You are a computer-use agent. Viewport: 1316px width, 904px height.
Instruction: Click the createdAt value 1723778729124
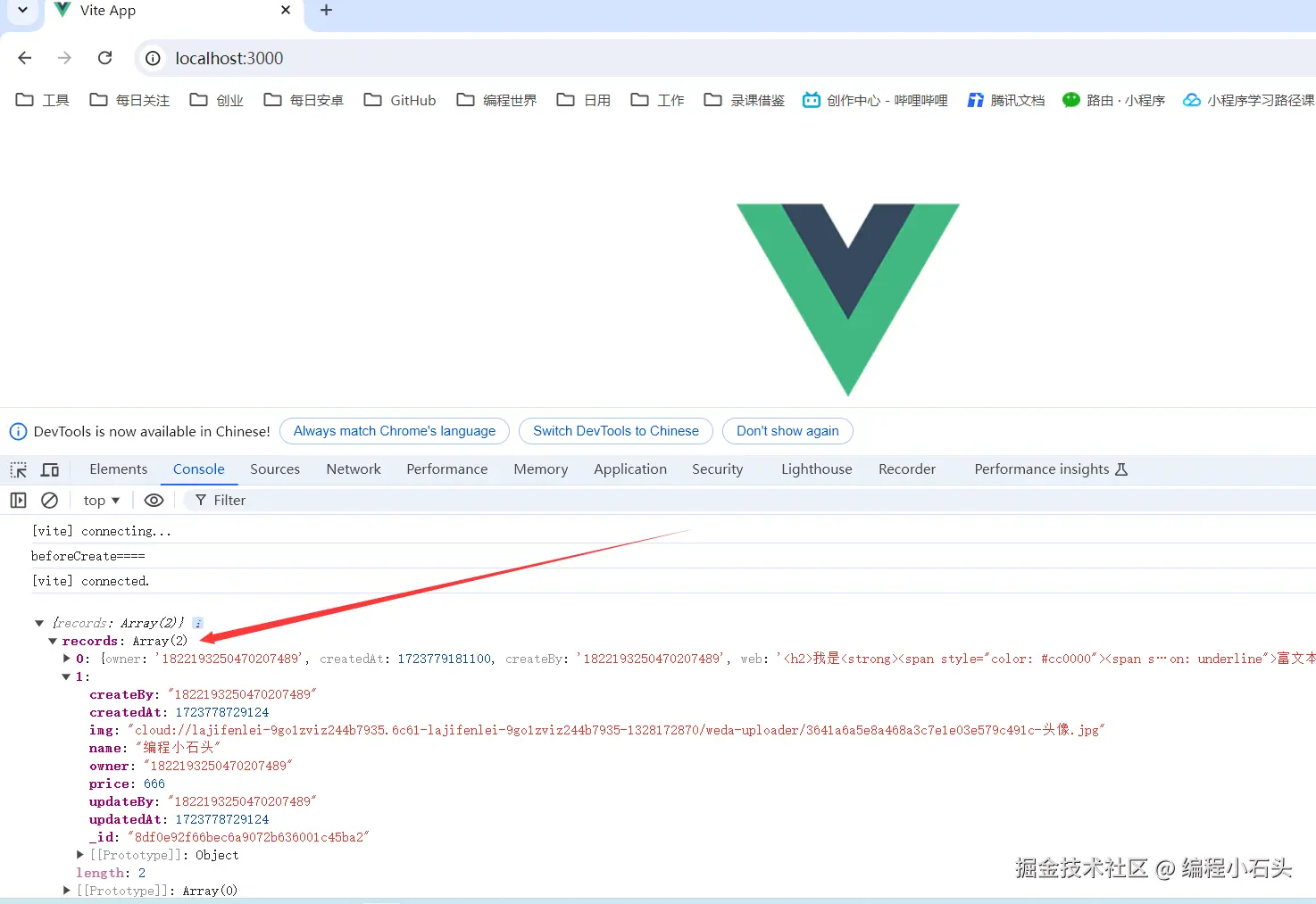(222, 712)
